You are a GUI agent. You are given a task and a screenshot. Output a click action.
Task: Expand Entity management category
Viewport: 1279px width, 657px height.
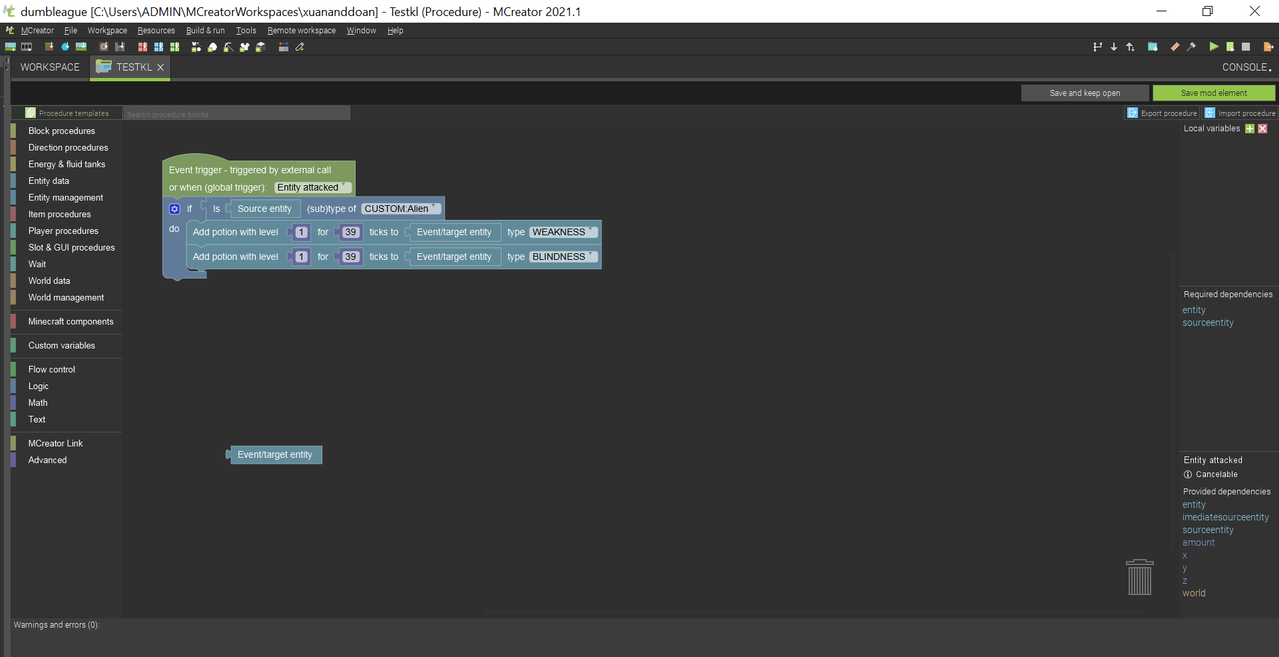[x=65, y=198]
